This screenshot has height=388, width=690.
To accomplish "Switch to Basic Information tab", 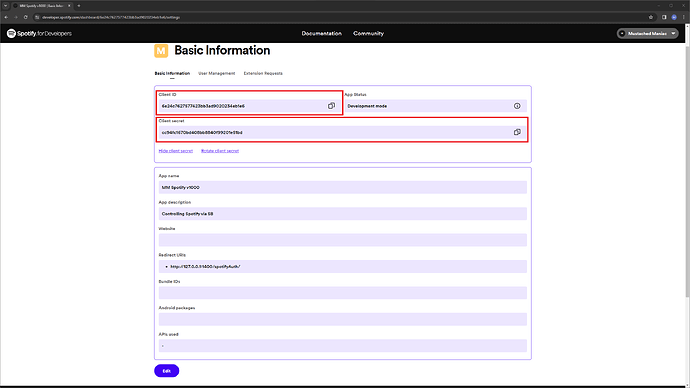I will 172,73.
